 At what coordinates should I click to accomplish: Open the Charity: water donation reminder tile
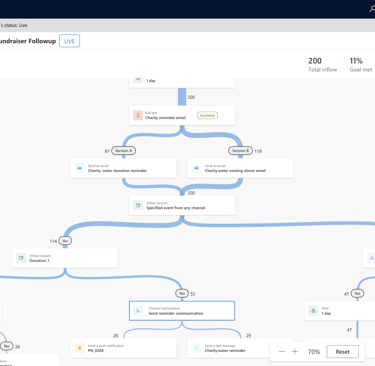click(123, 168)
